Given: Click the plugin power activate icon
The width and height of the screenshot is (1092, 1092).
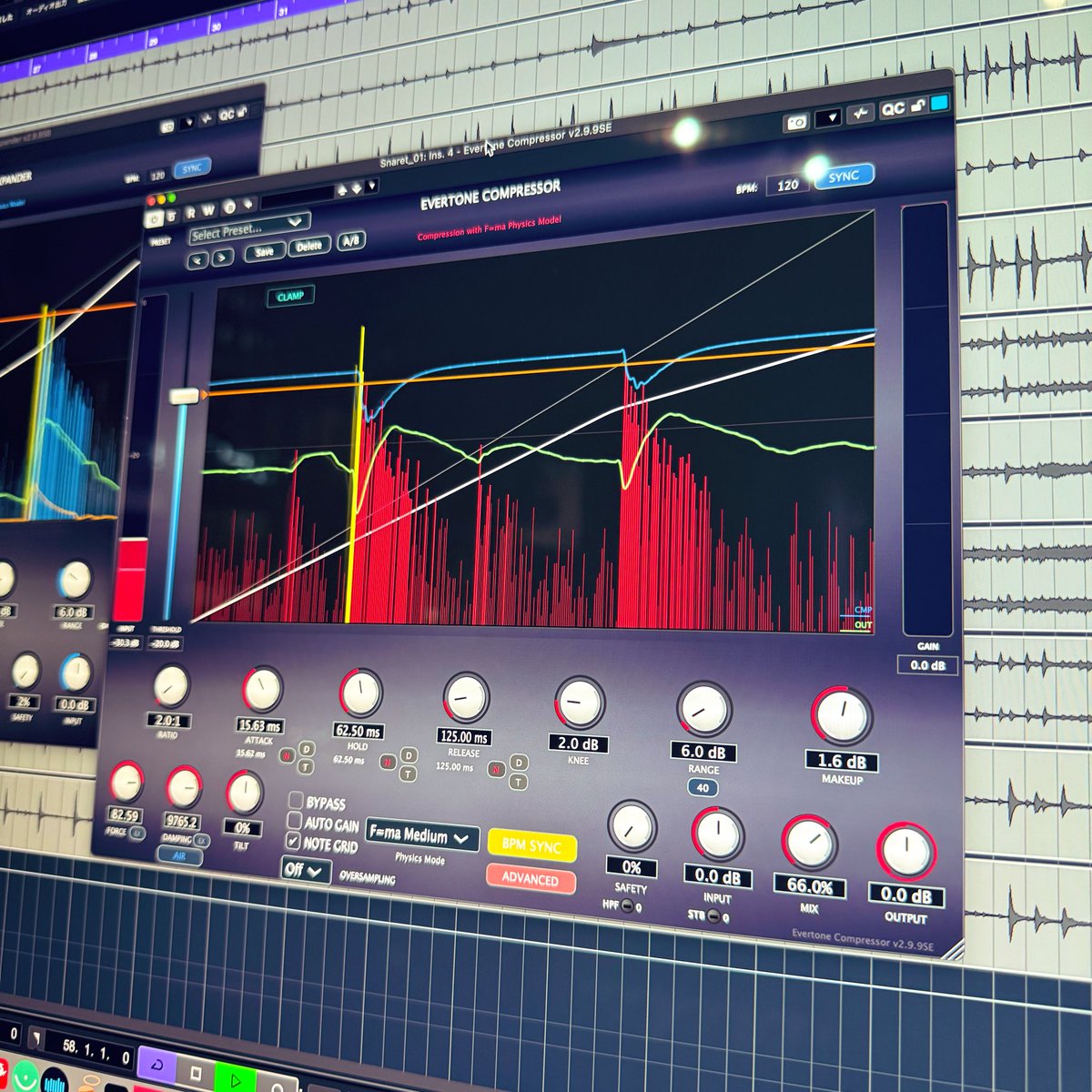Looking at the screenshot, I should 154,218.
